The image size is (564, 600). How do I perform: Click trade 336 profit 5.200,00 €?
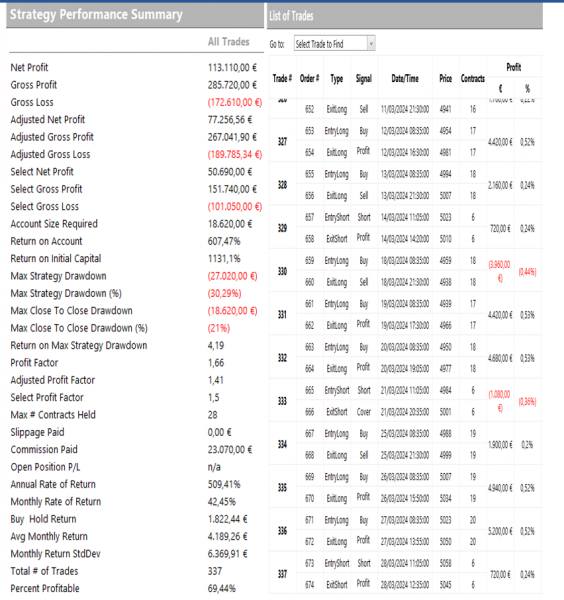click(500, 532)
